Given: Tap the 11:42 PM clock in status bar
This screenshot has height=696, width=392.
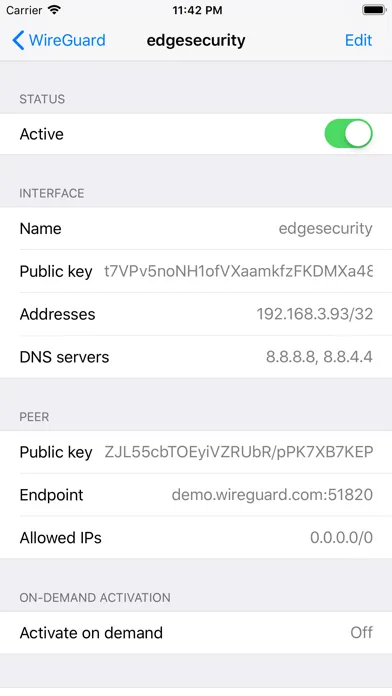Looking at the screenshot, I should pos(197,10).
